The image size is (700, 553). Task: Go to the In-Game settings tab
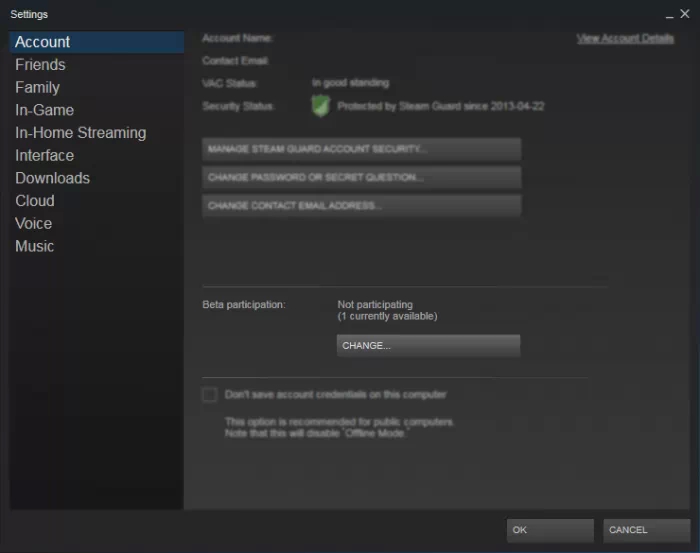tap(44, 110)
